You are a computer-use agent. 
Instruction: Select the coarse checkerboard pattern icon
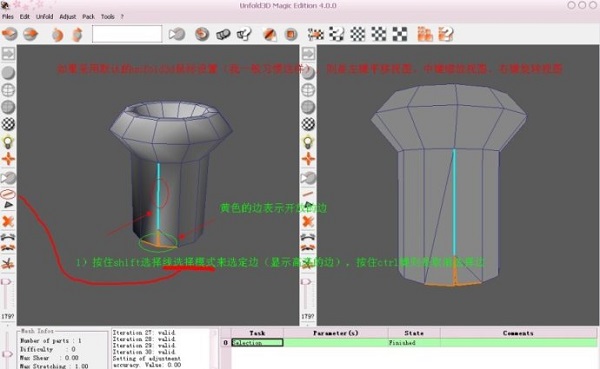(x=400, y=34)
